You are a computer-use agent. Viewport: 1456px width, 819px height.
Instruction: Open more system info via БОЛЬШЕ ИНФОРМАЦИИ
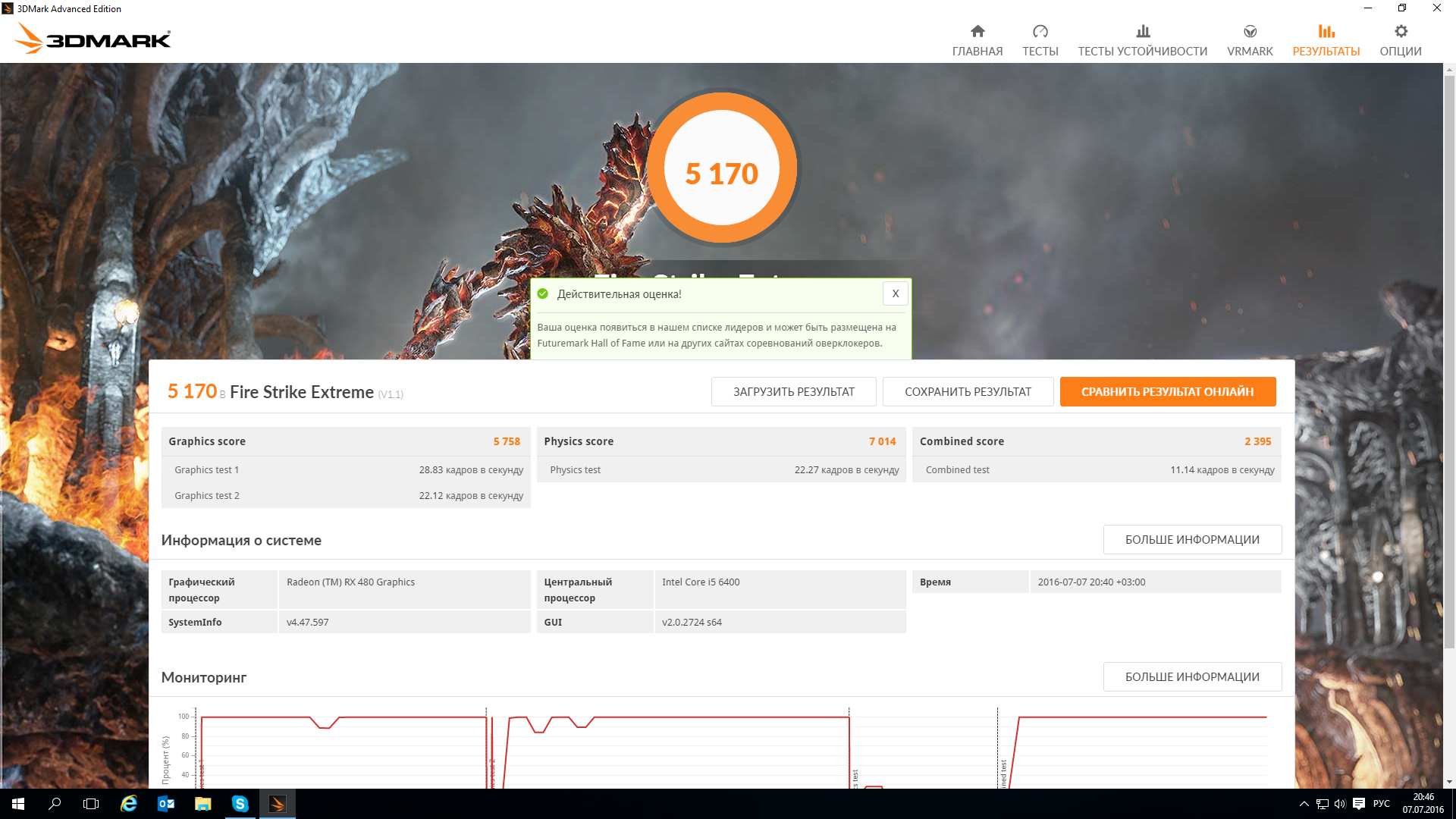tap(1192, 540)
